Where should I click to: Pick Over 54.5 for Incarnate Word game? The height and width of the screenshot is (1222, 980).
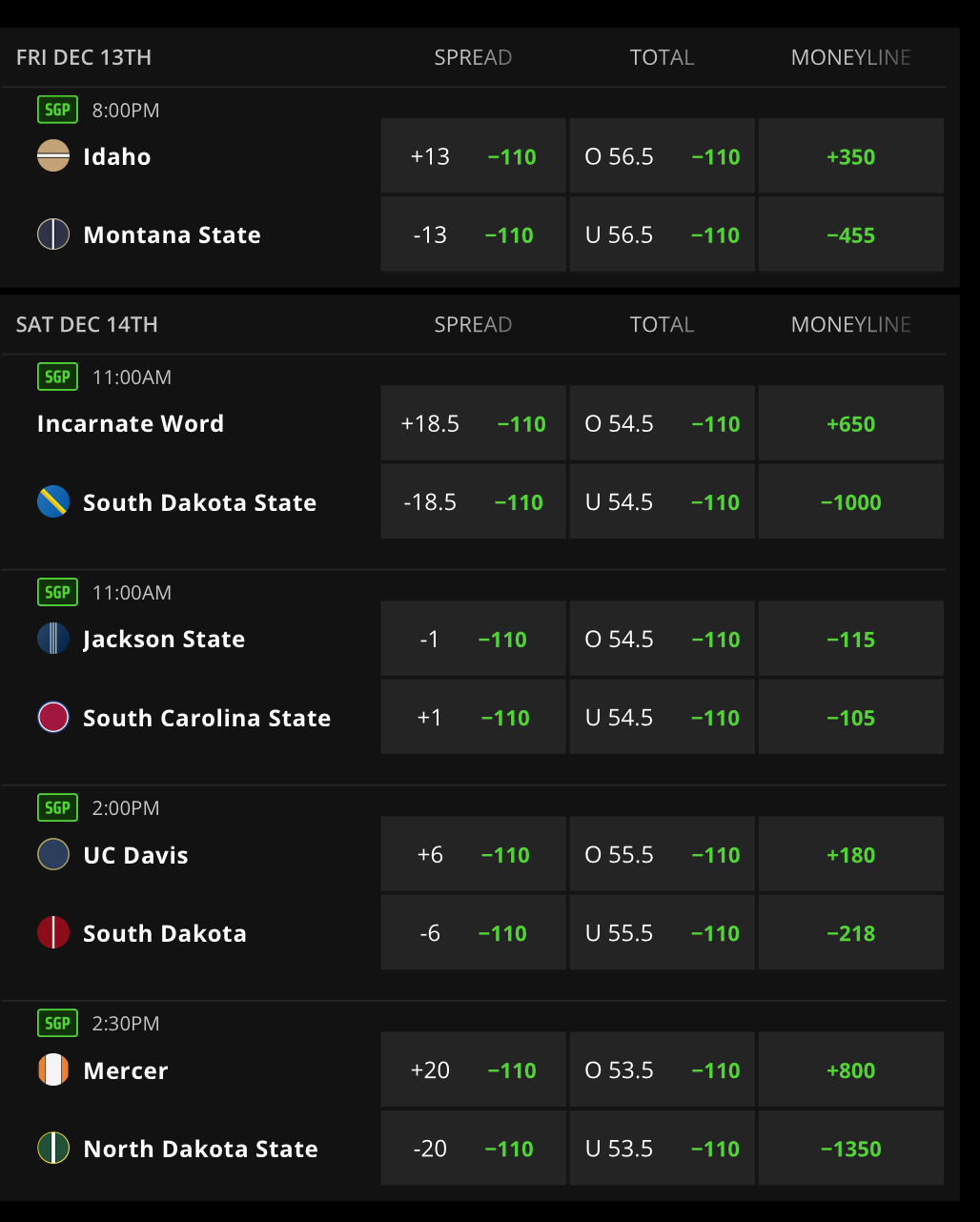pos(663,423)
